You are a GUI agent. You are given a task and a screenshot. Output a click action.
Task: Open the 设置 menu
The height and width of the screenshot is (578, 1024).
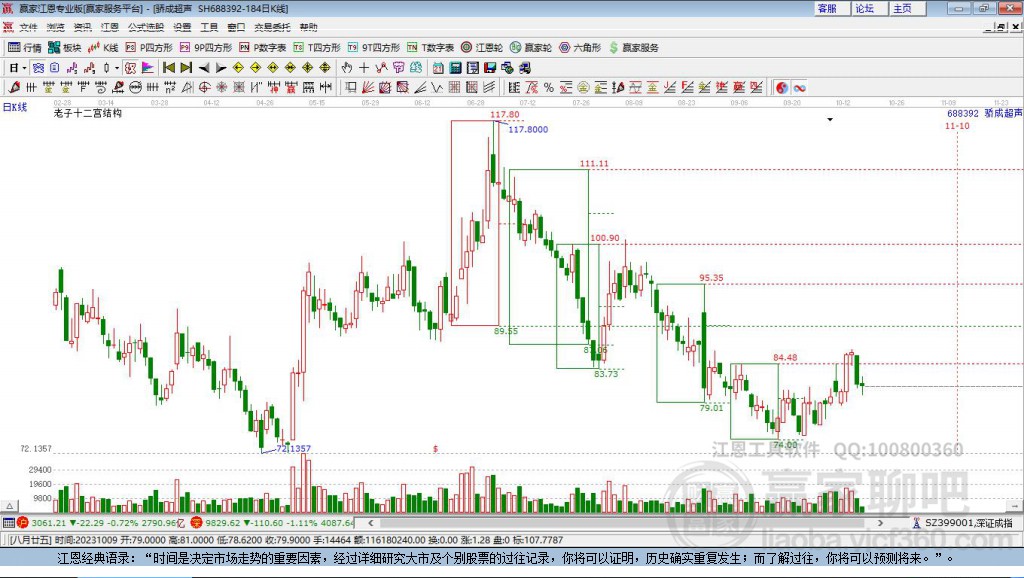182,27
